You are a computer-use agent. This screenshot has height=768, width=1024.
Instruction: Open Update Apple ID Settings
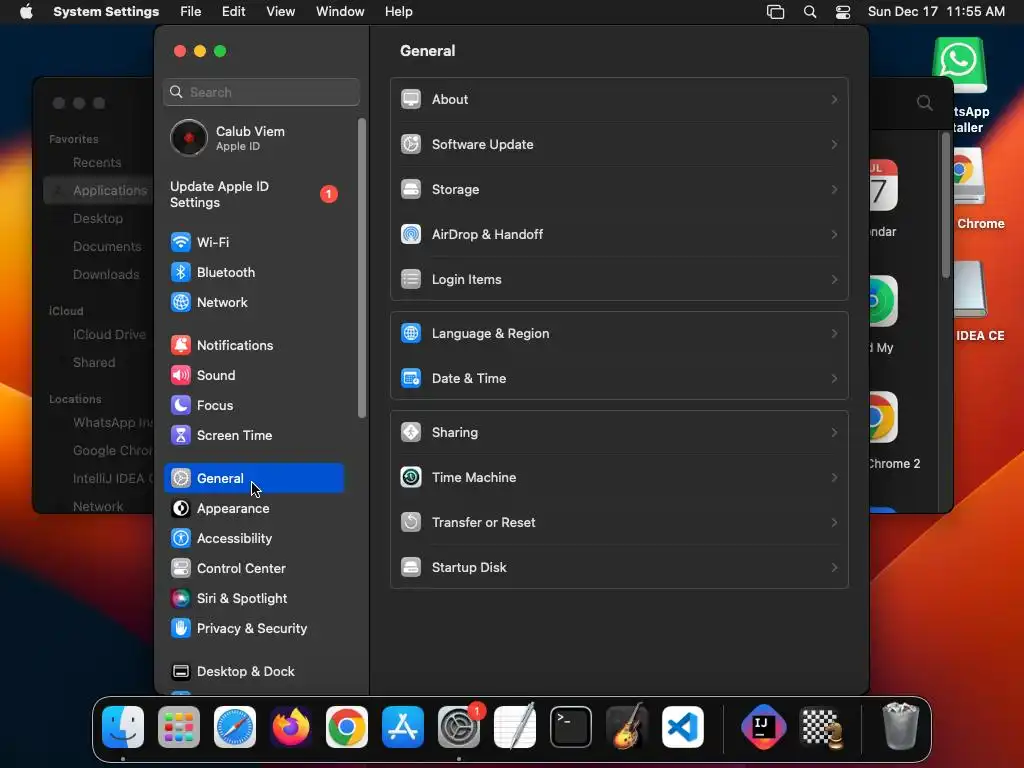pyautogui.click(x=255, y=194)
